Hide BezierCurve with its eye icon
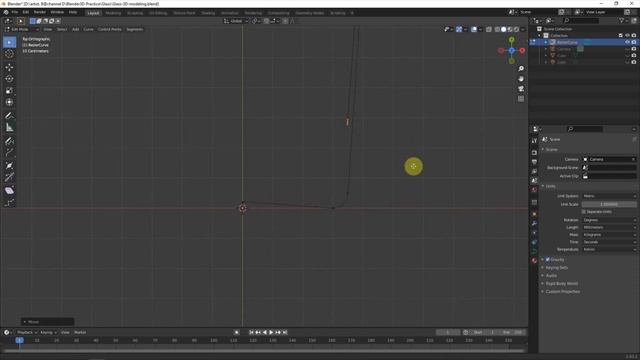 tap(627, 42)
